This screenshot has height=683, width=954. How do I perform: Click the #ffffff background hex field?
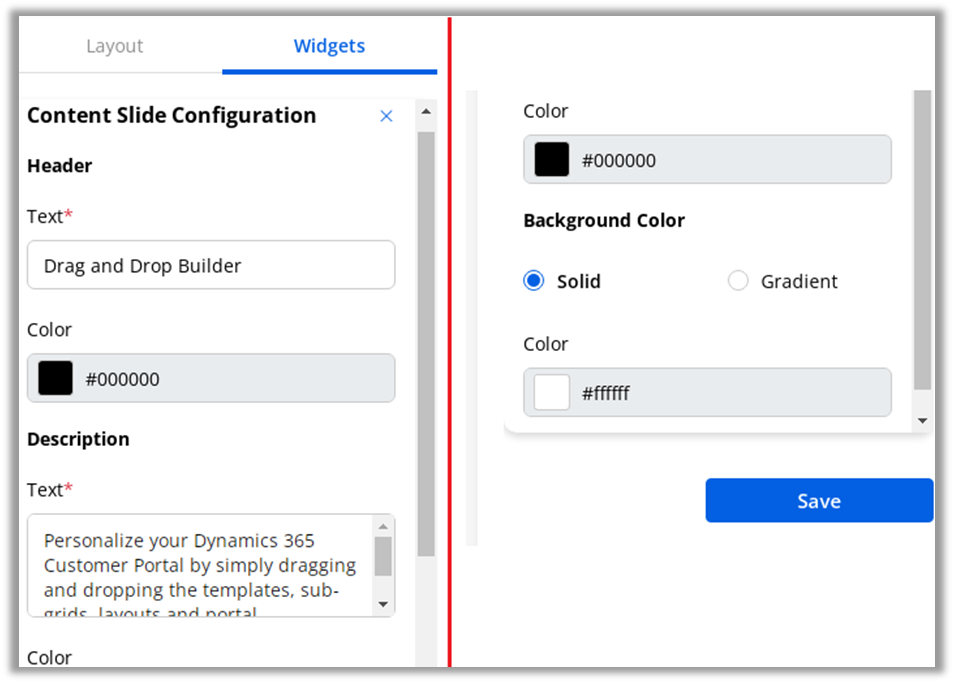(730, 393)
